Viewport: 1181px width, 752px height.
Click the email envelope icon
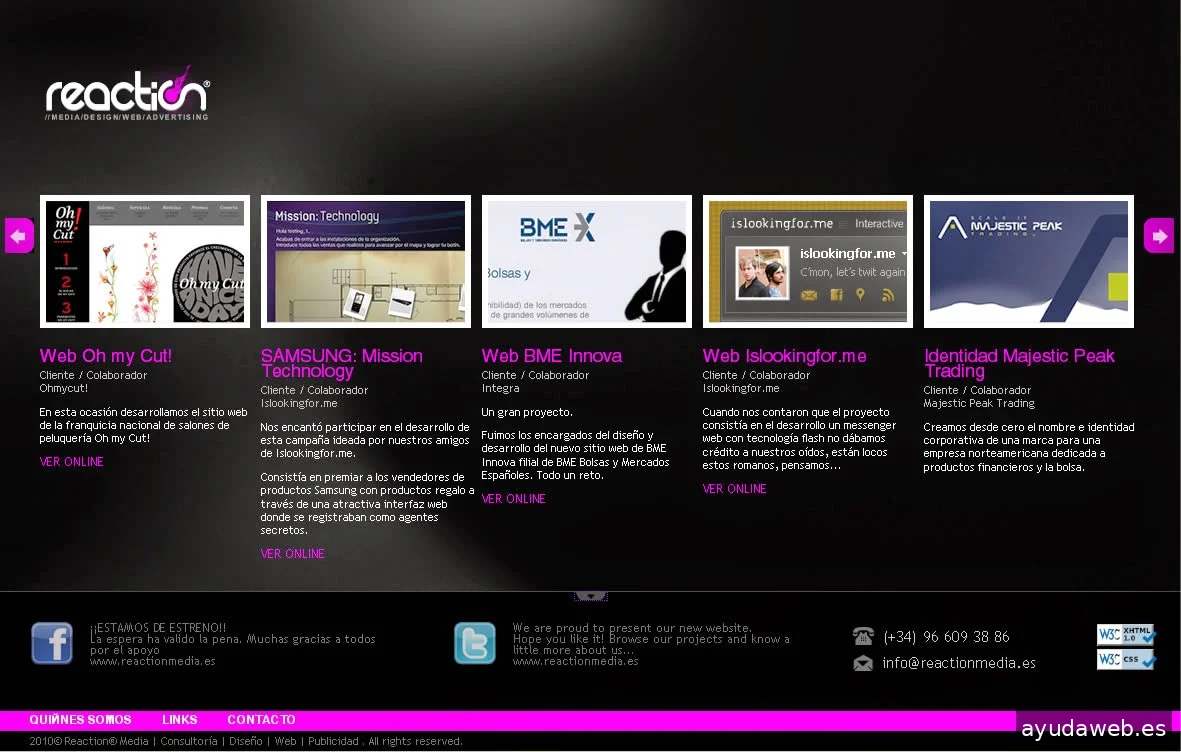[863, 663]
